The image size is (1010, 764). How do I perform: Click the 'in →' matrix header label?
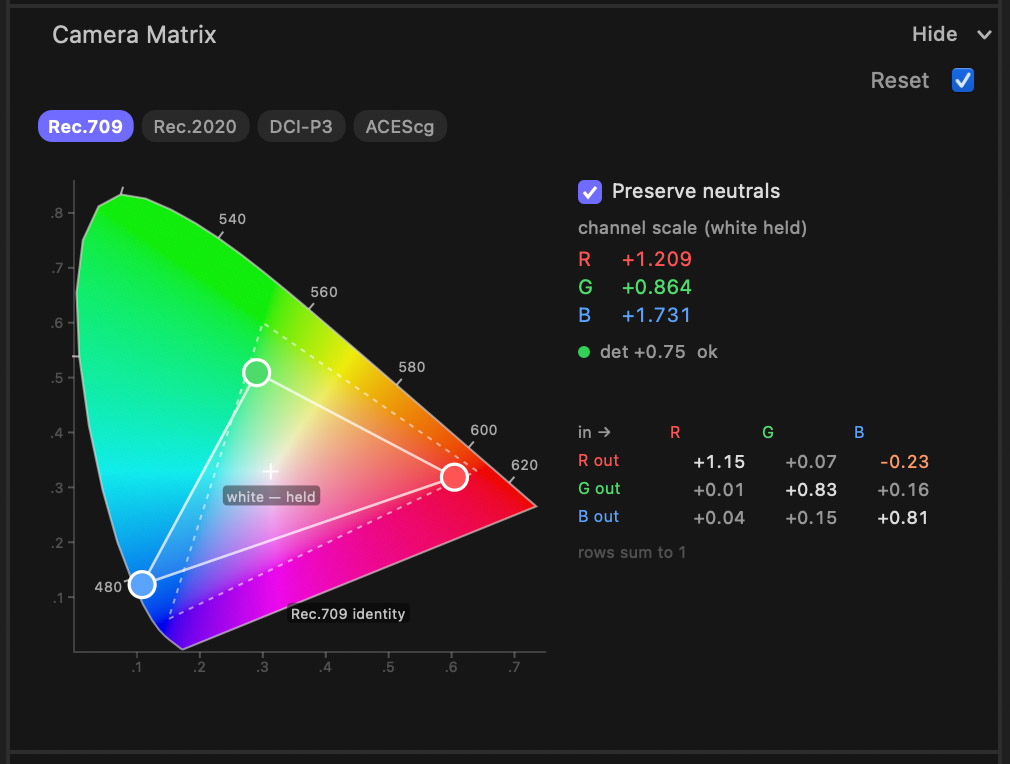point(594,432)
